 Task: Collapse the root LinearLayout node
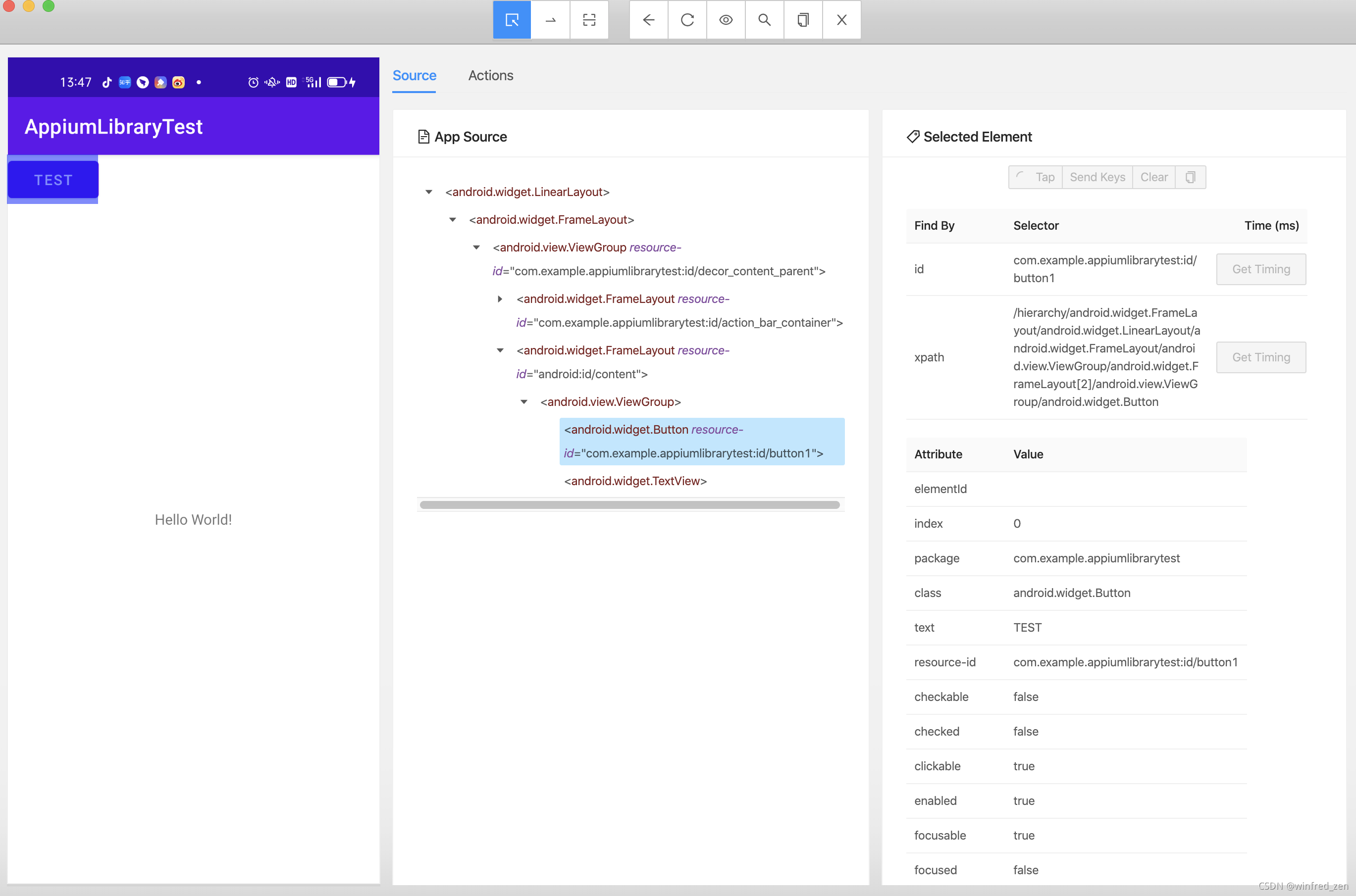pos(429,192)
